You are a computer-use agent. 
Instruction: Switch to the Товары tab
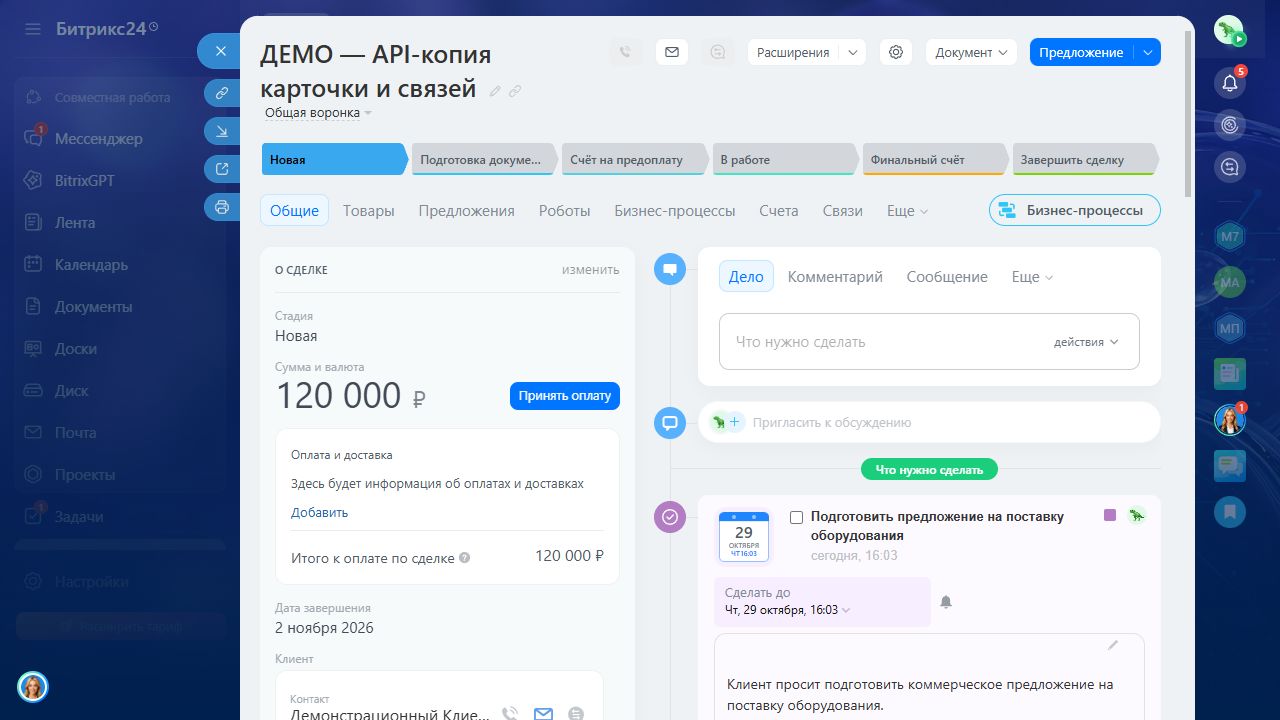coord(369,211)
